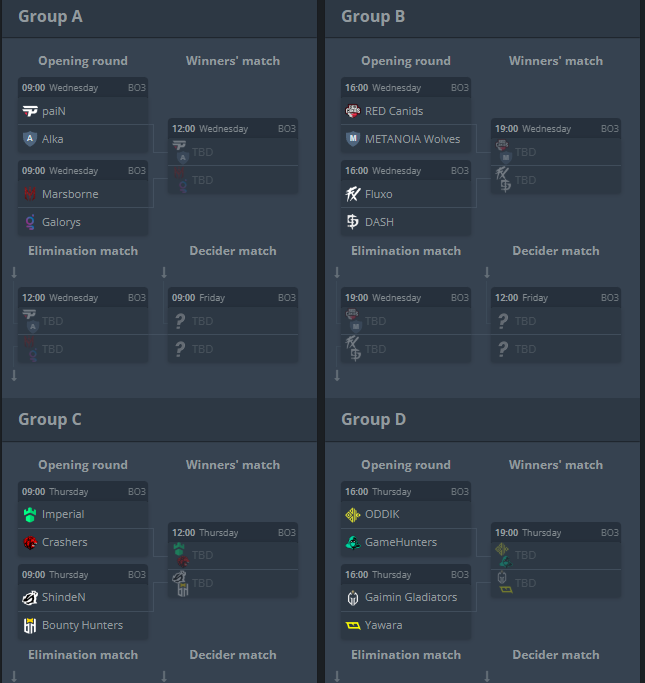
Task: Click top question mark in Group B decider
Action: tap(503, 321)
